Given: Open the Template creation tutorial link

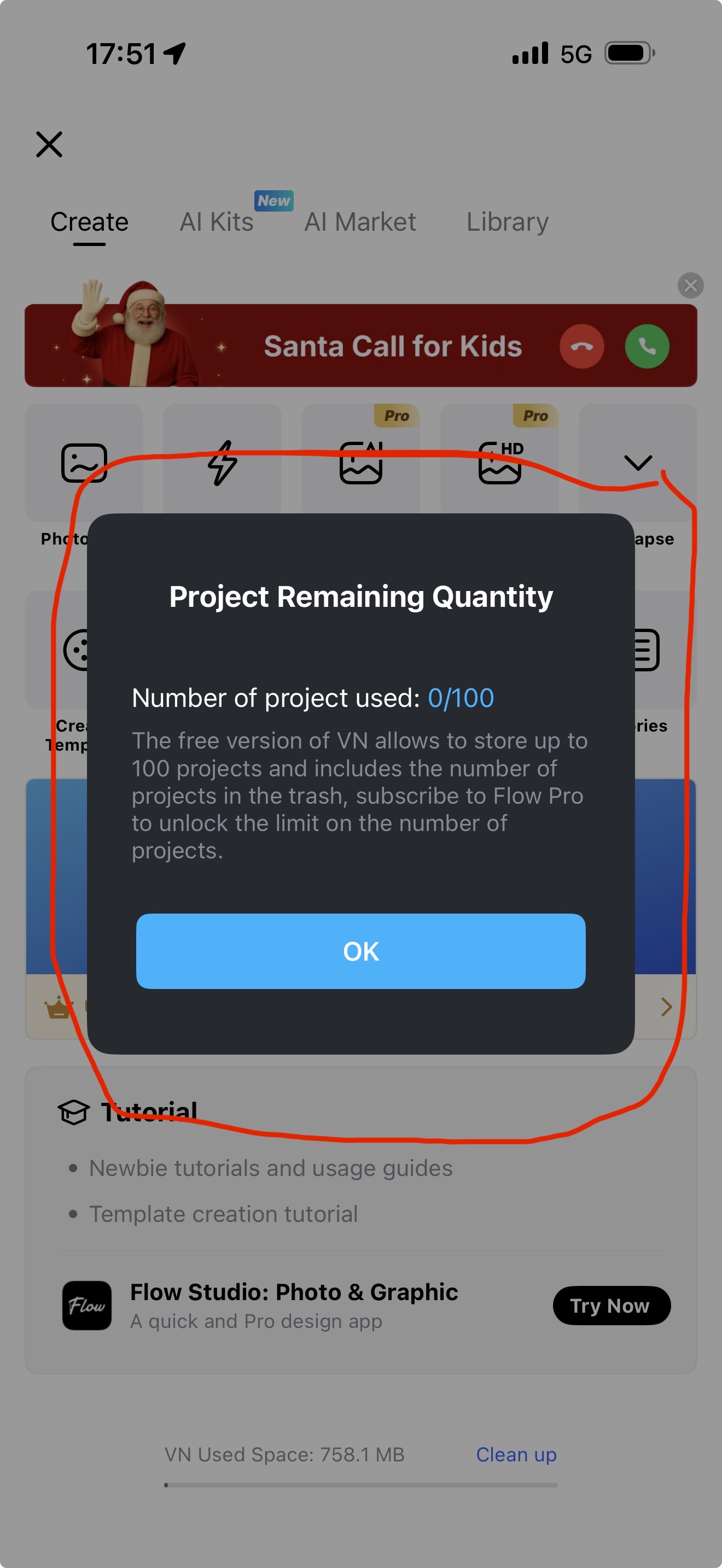Looking at the screenshot, I should 223,1214.
